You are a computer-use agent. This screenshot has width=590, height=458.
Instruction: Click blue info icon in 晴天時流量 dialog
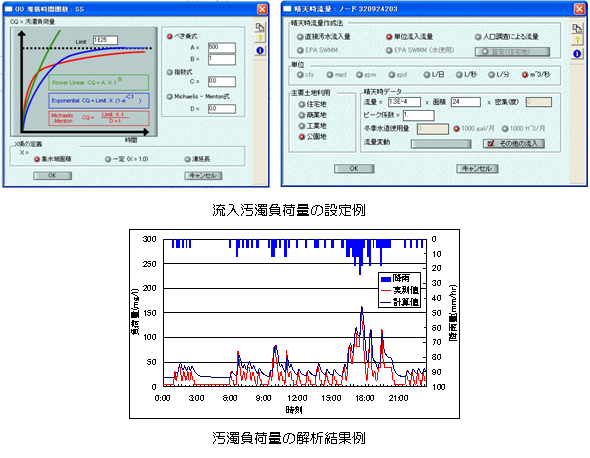click(x=577, y=53)
